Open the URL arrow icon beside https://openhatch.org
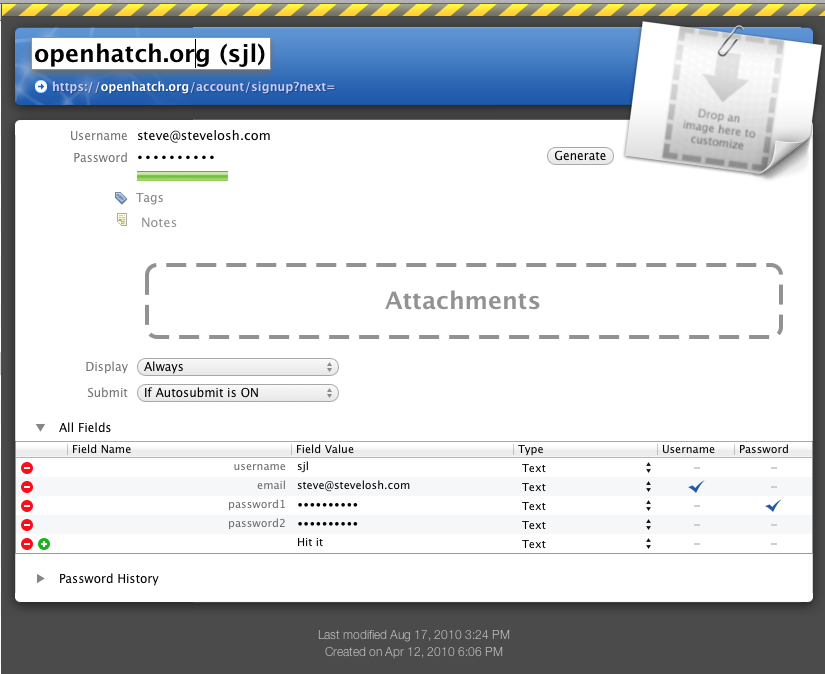The height and width of the screenshot is (674, 825). (41, 86)
